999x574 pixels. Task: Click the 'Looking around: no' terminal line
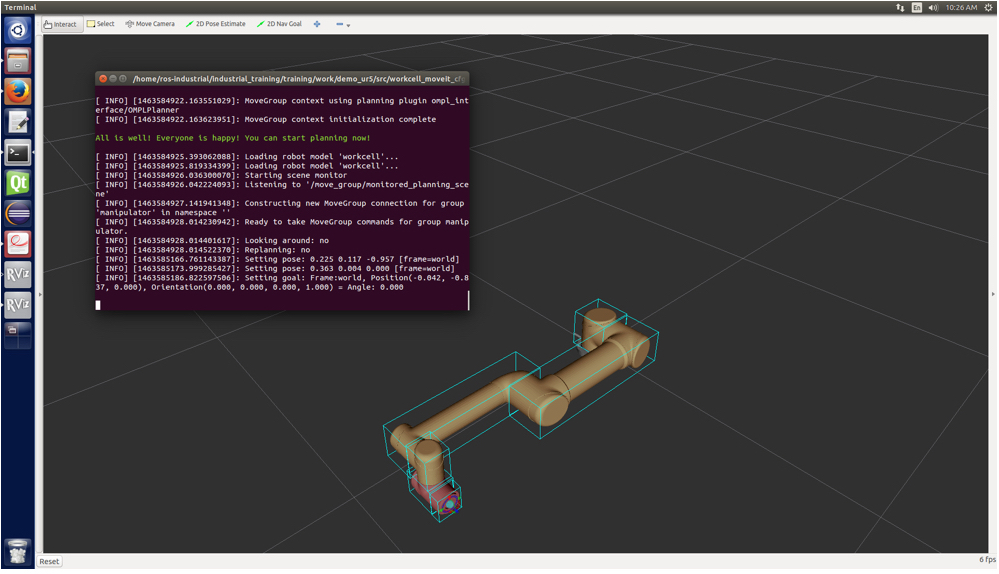pyautogui.click(x=212, y=240)
